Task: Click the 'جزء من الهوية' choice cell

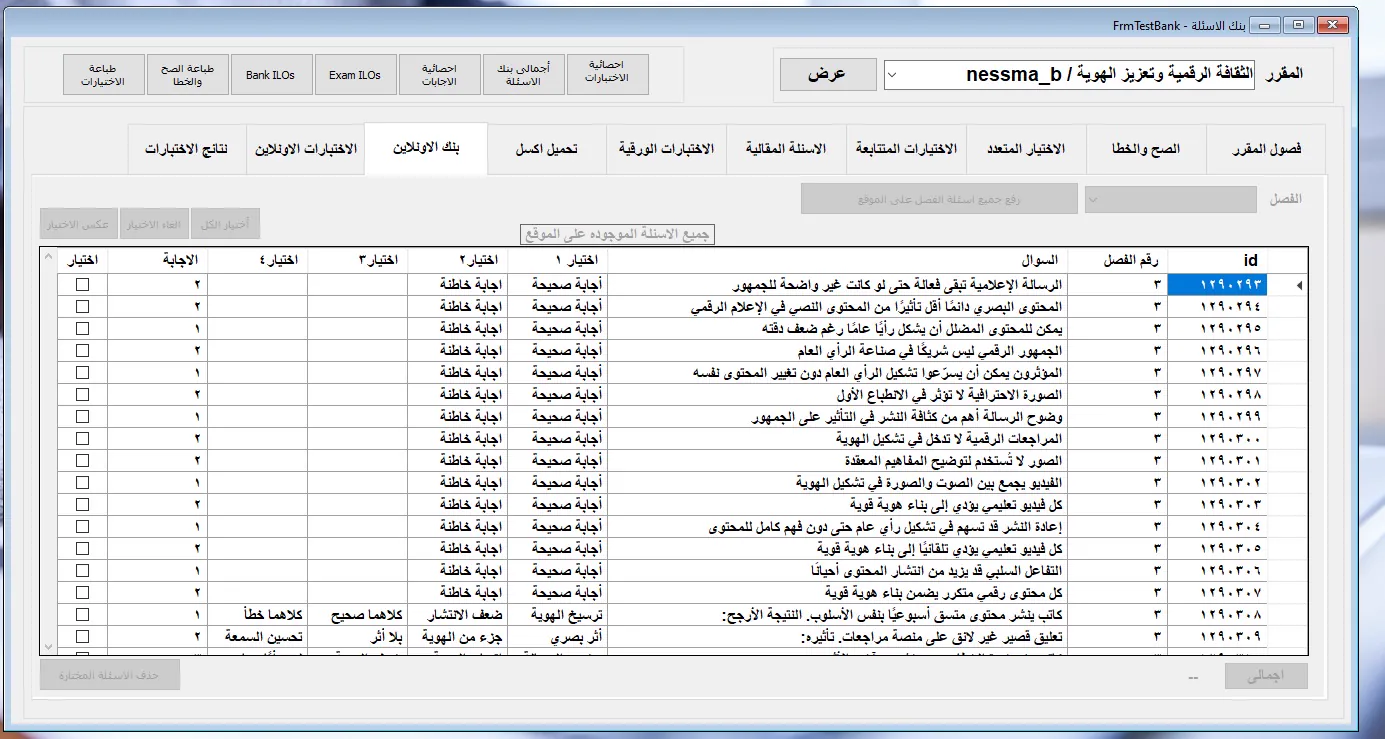Action: click(457, 636)
